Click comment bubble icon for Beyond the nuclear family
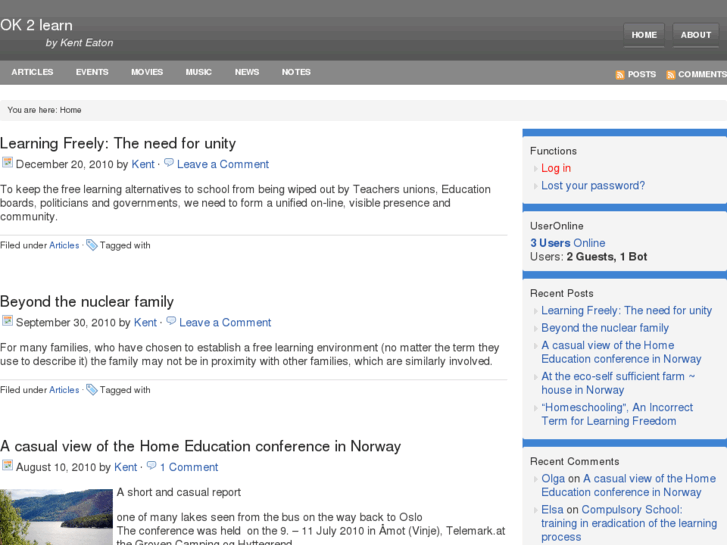Screen dimensions: 727x545 pos(171,321)
